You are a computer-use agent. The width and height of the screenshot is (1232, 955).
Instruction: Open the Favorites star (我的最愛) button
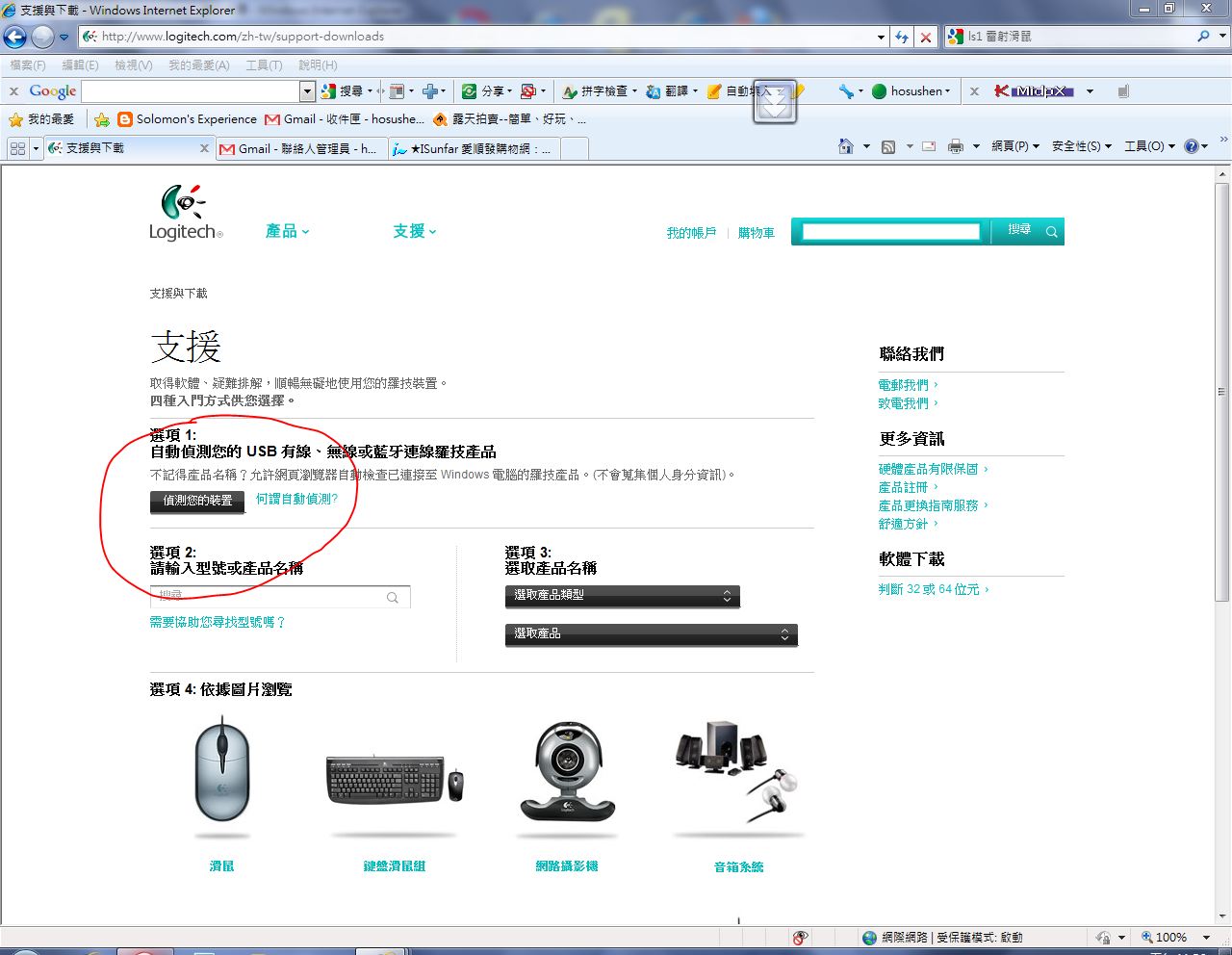pyautogui.click(x=41, y=119)
